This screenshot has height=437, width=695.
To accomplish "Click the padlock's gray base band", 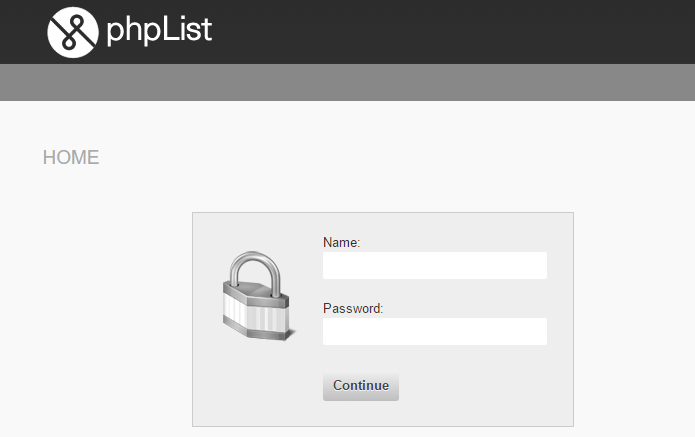I will click(257, 330).
